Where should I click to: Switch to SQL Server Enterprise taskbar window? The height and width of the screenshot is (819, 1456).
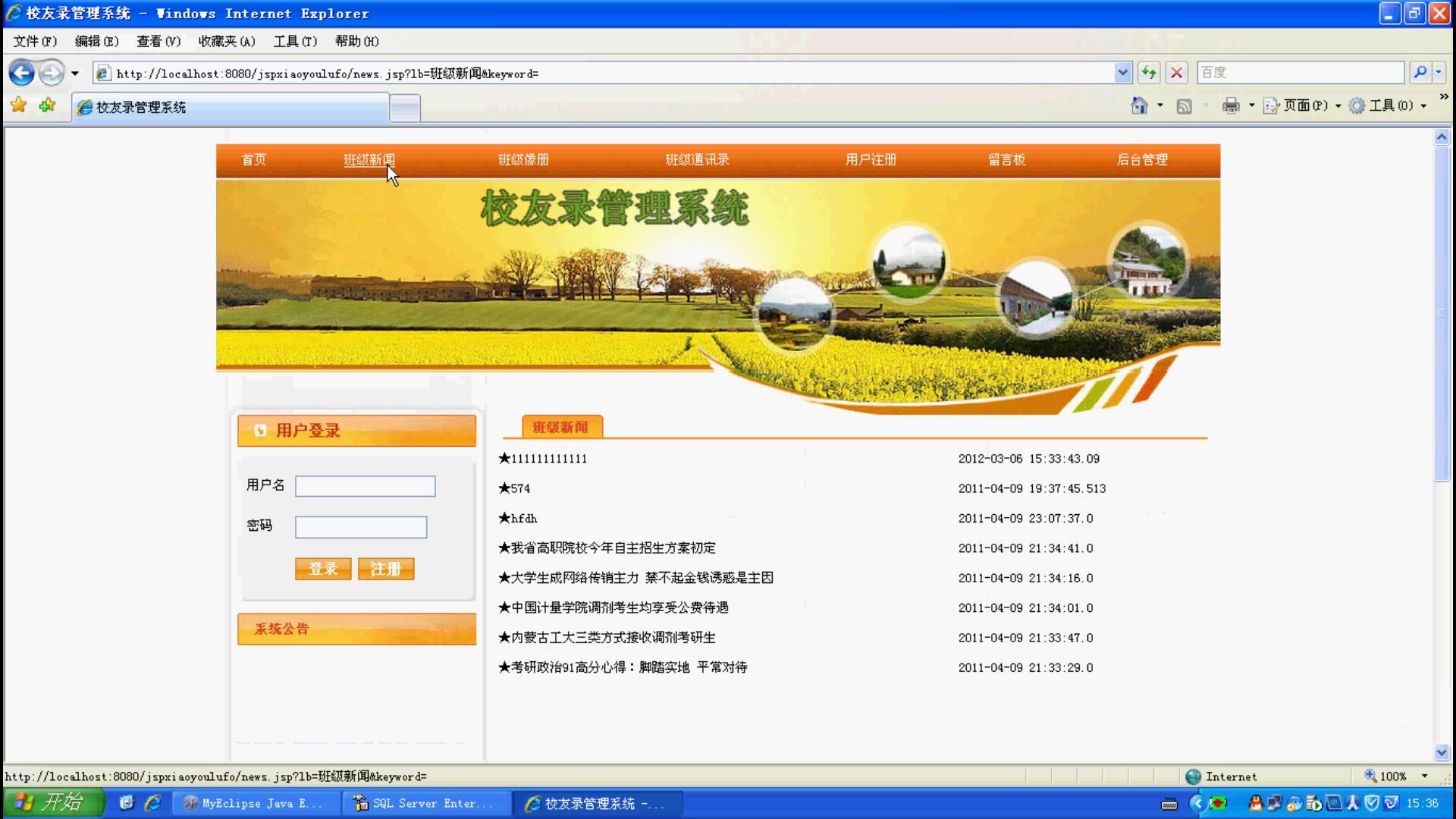425,803
